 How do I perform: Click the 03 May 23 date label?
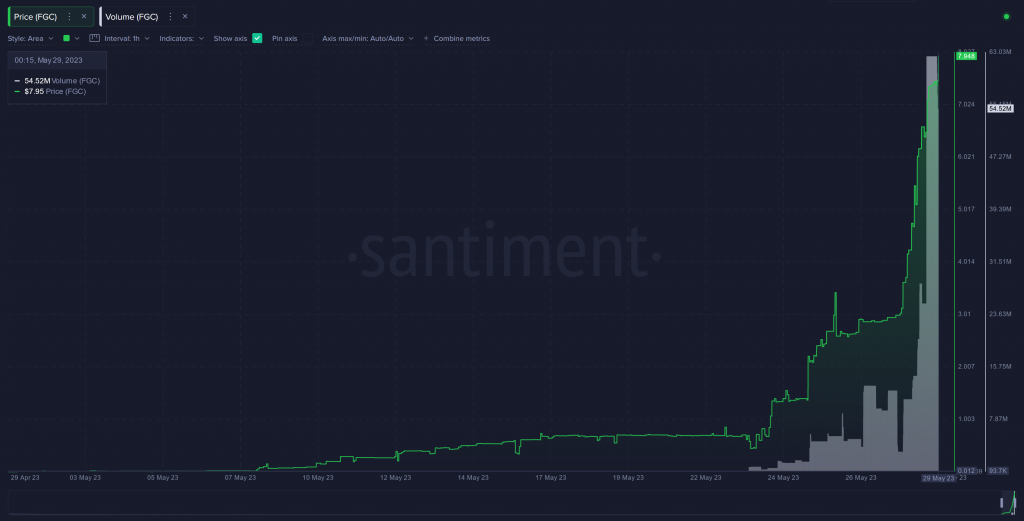click(x=85, y=478)
